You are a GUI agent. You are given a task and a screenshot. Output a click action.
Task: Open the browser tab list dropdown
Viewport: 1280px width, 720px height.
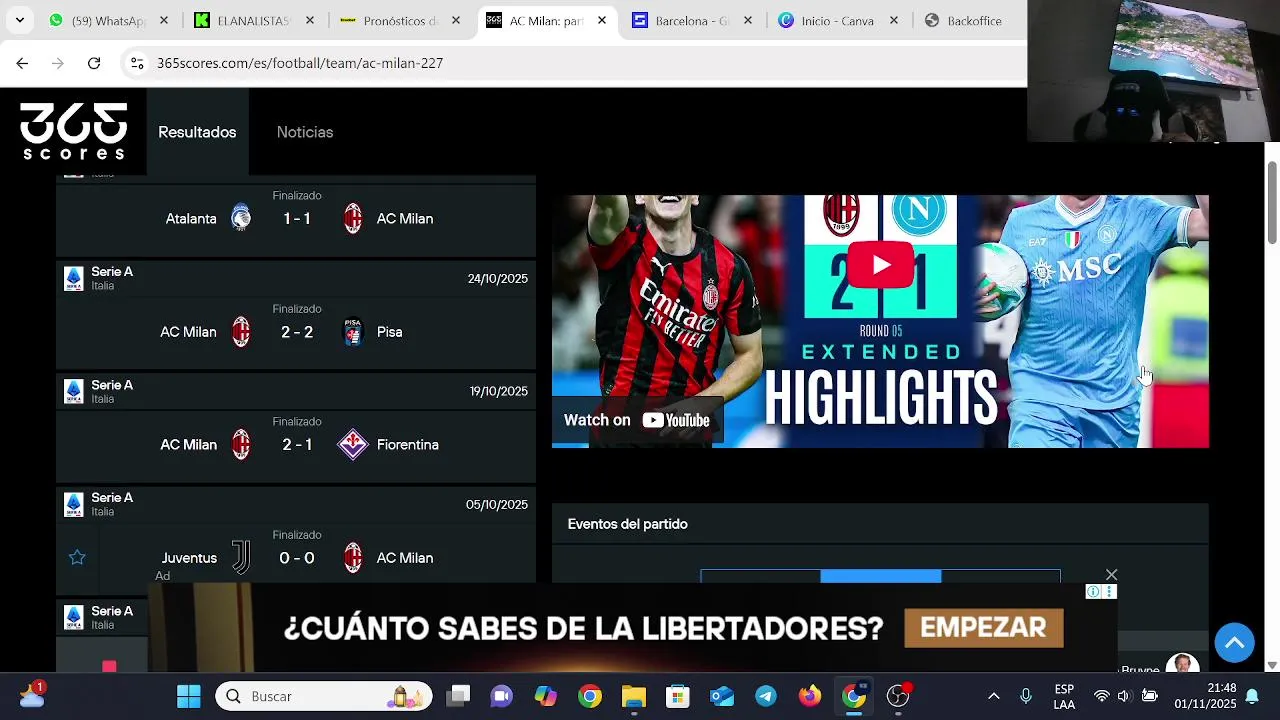[x=19, y=20]
